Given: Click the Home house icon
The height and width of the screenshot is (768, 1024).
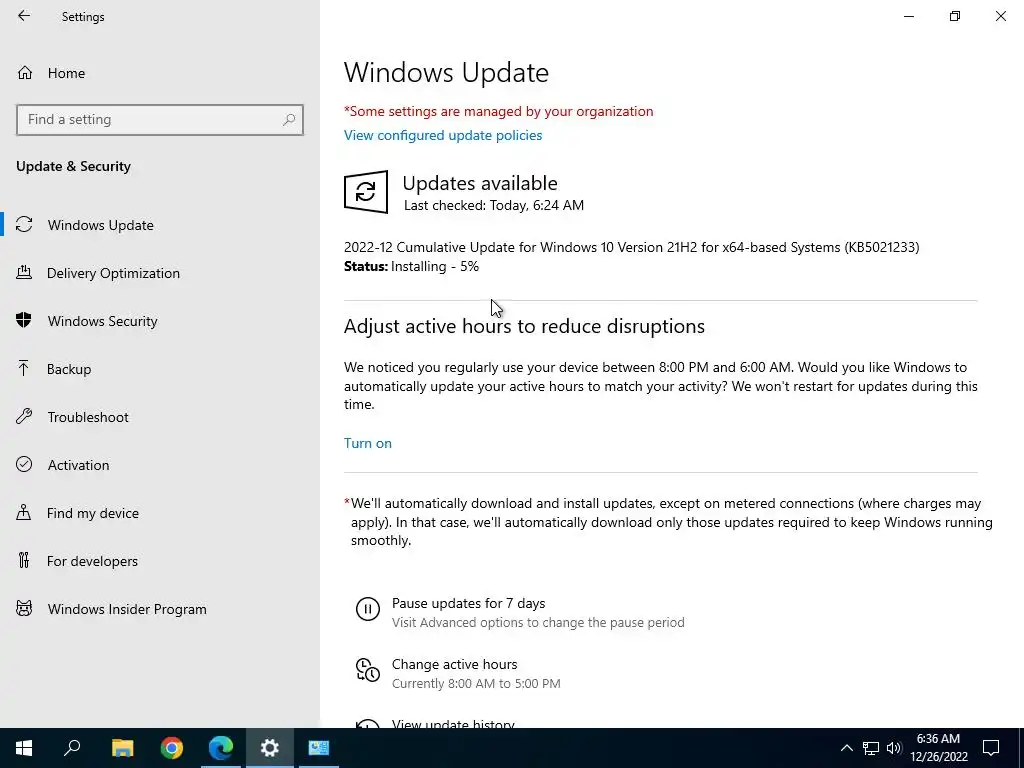Looking at the screenshot, I should 25,72.
